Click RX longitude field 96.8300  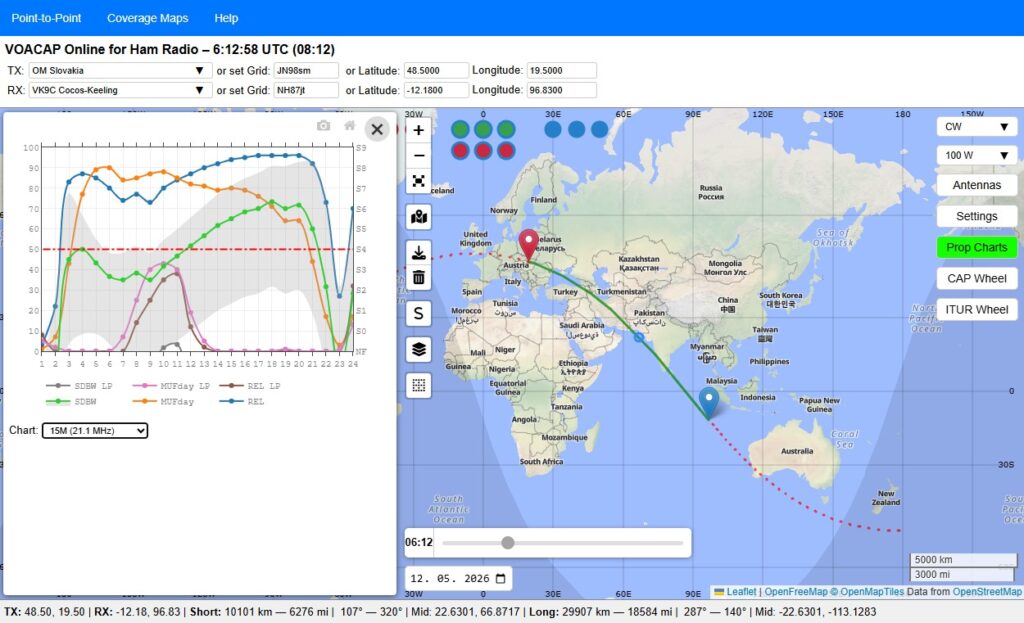[x=562, y=90]
